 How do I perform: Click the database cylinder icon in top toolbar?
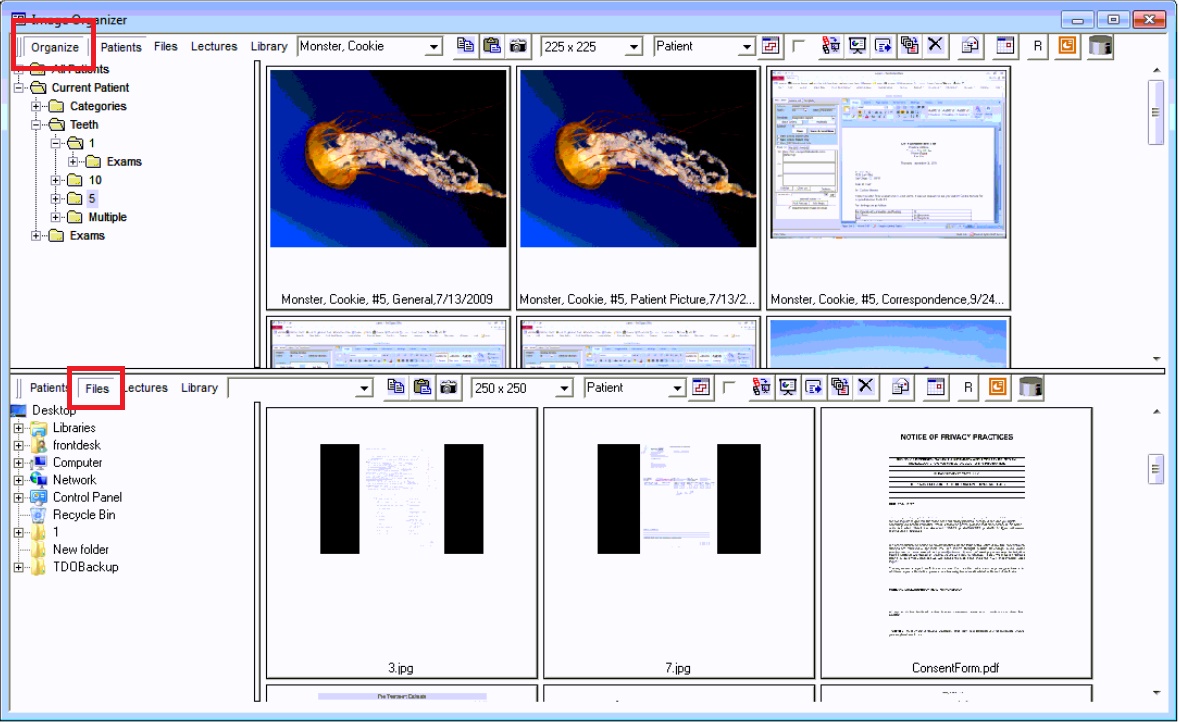[1100, 46]
